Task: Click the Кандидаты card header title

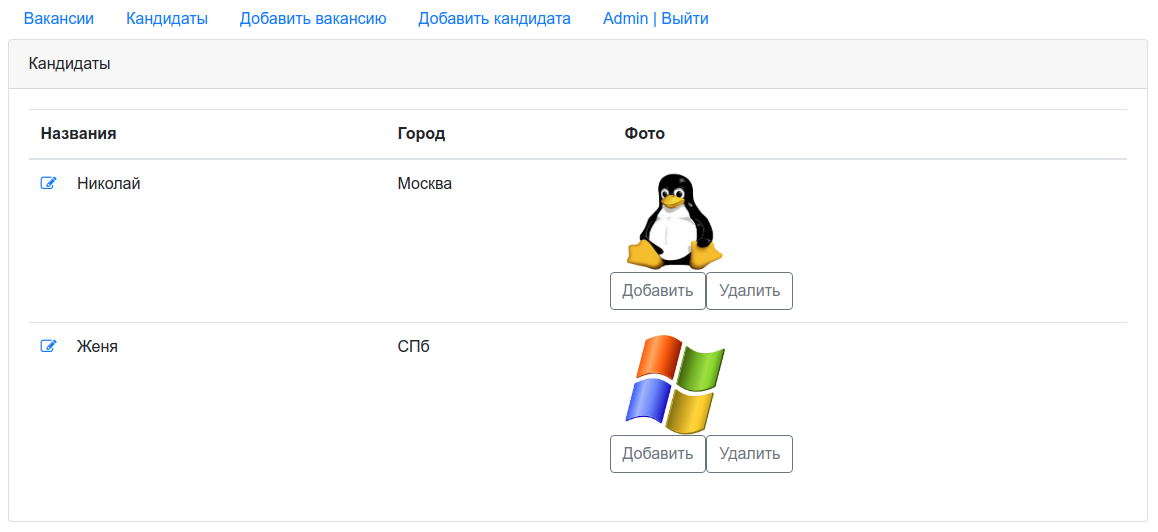Action: click(69, 64)
